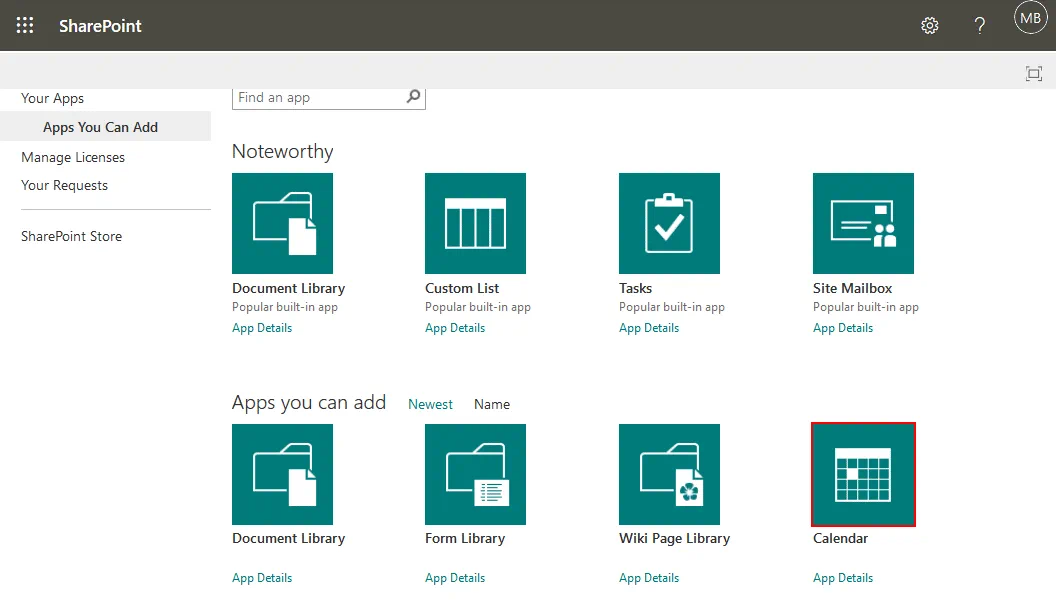Go to SharePoint Store link

pyautogui.click(x=72, y=236)
